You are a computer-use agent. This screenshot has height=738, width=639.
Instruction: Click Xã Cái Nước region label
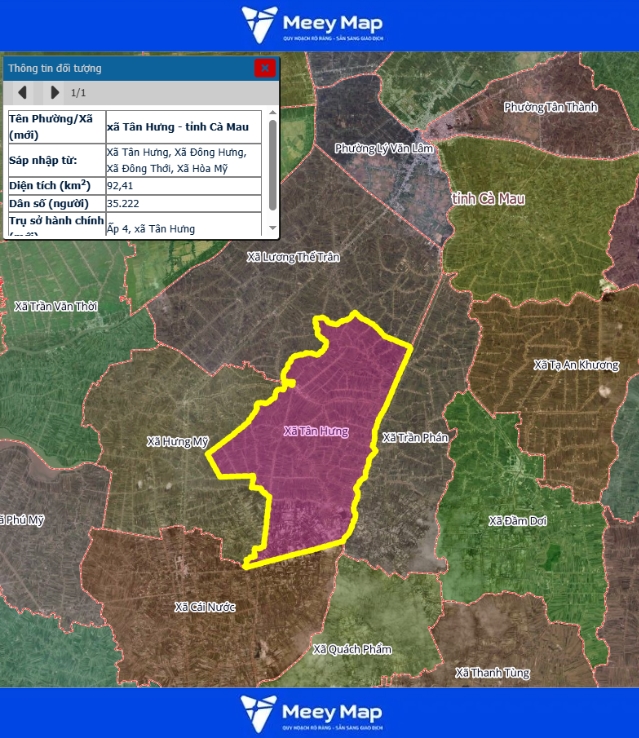pyautogui.click(x=204, y=607)
